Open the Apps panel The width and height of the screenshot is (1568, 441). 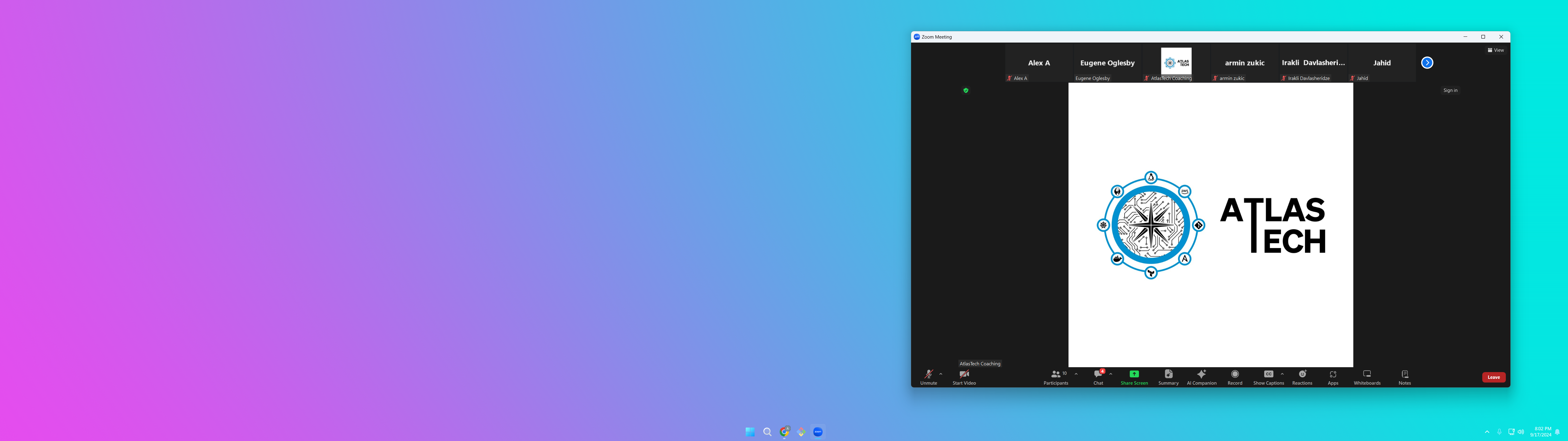click(x=1333, y=376)
